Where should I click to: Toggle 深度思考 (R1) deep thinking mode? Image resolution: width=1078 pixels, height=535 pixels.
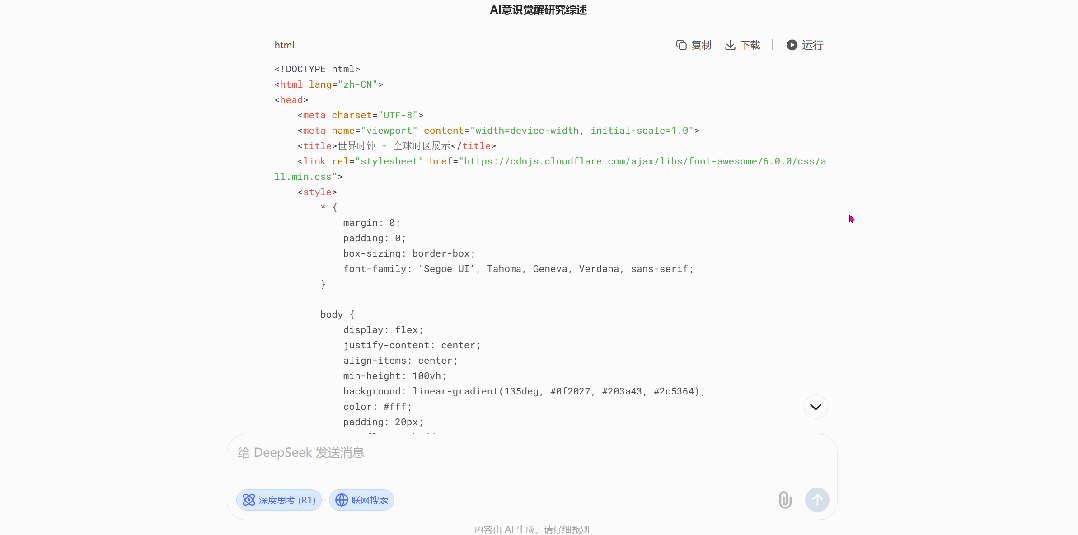click(x=279, y=500)
